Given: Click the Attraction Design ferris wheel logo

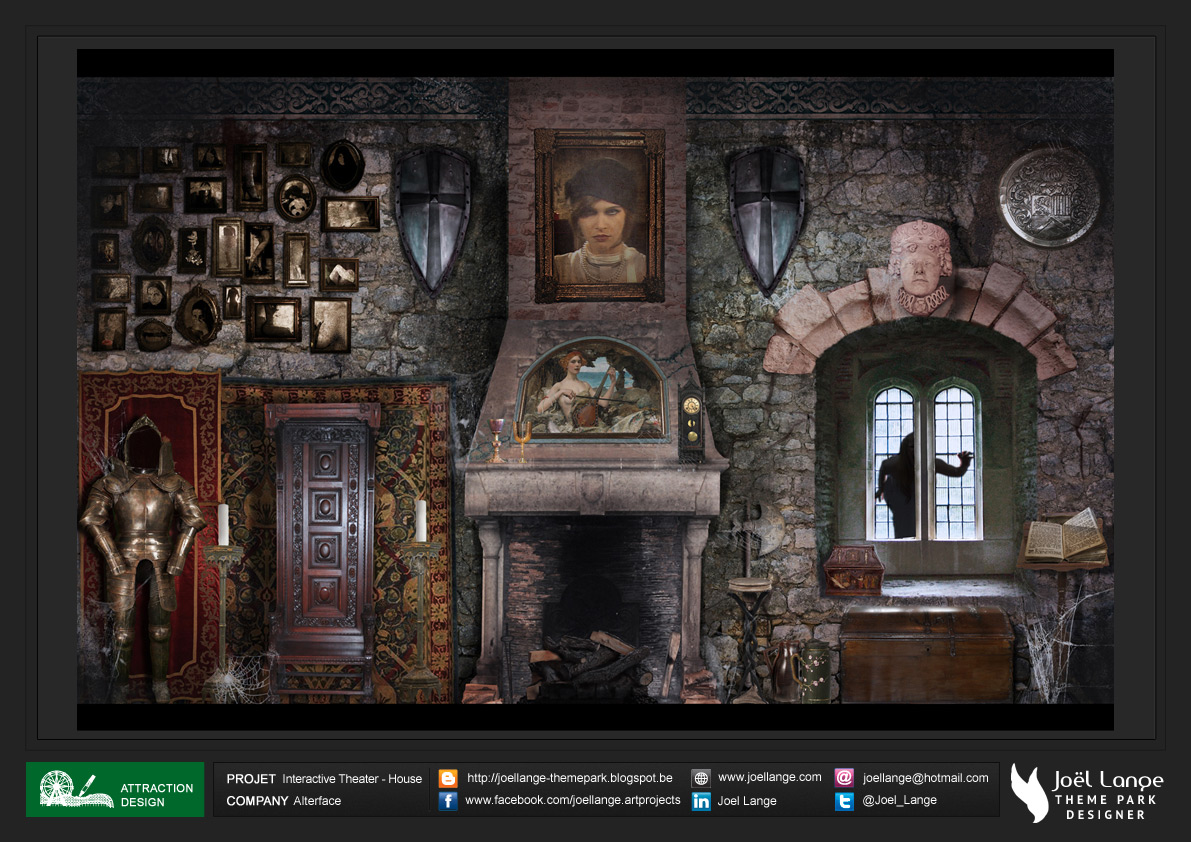Looking at the screenshot, I should click(x=75, y=789).
